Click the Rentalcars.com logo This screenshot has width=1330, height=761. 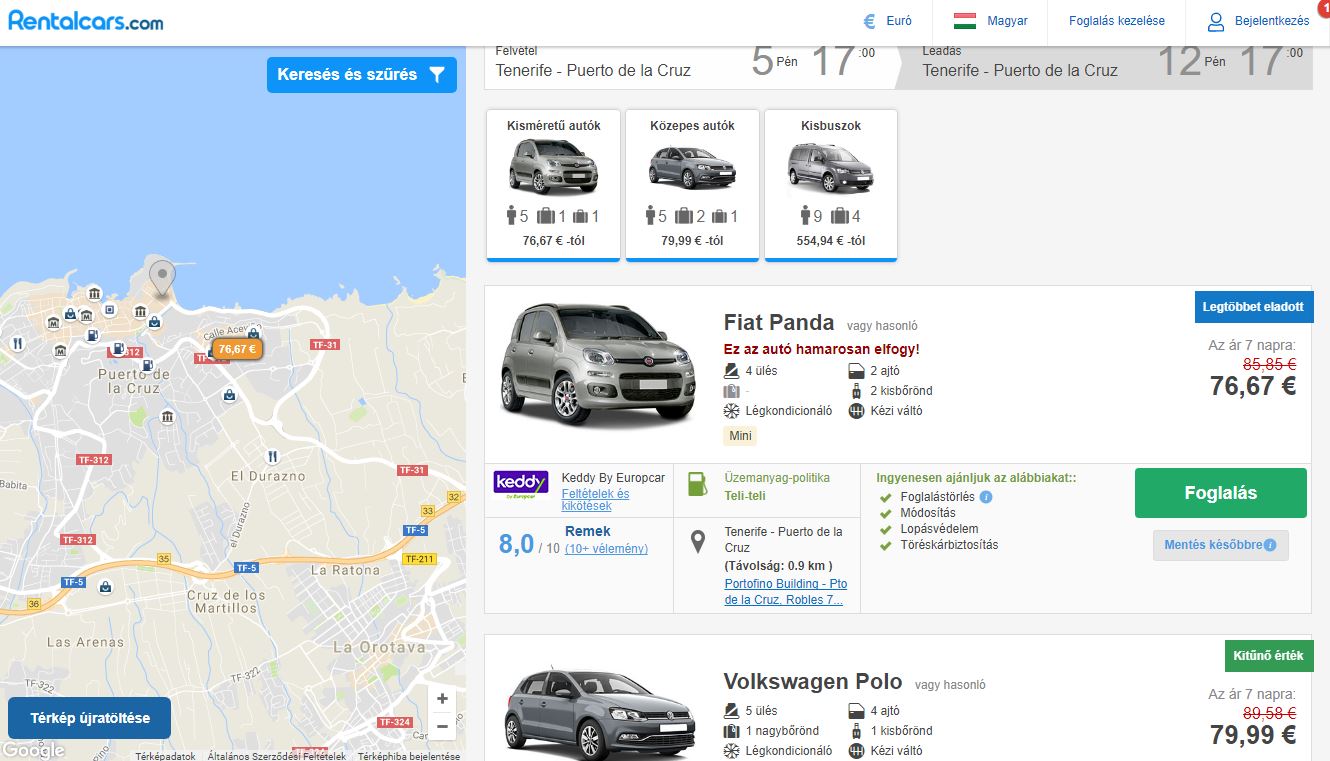pos(86,21)
